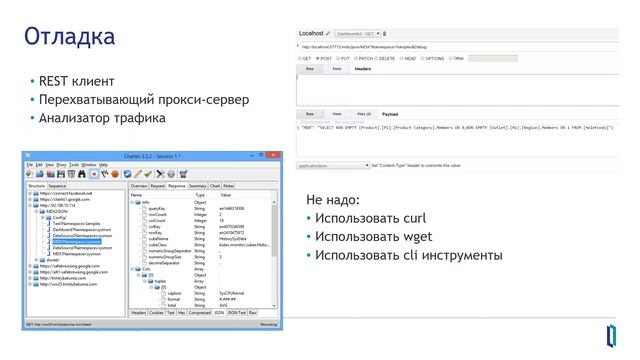Click the Edit pencil icon in Charles toolbar
640x360 pixels.
138,174
